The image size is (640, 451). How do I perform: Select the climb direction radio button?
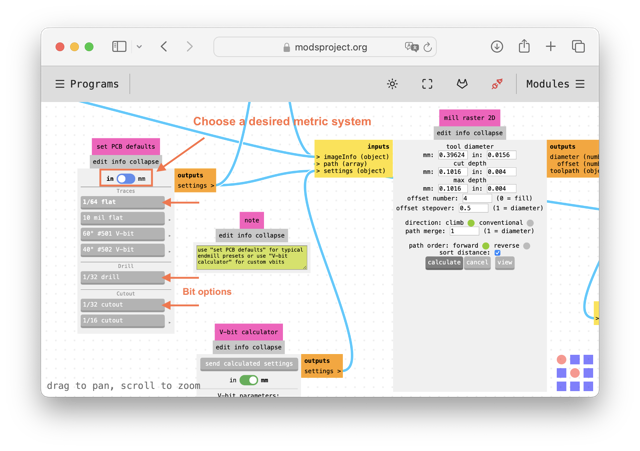tap(471, 223)
